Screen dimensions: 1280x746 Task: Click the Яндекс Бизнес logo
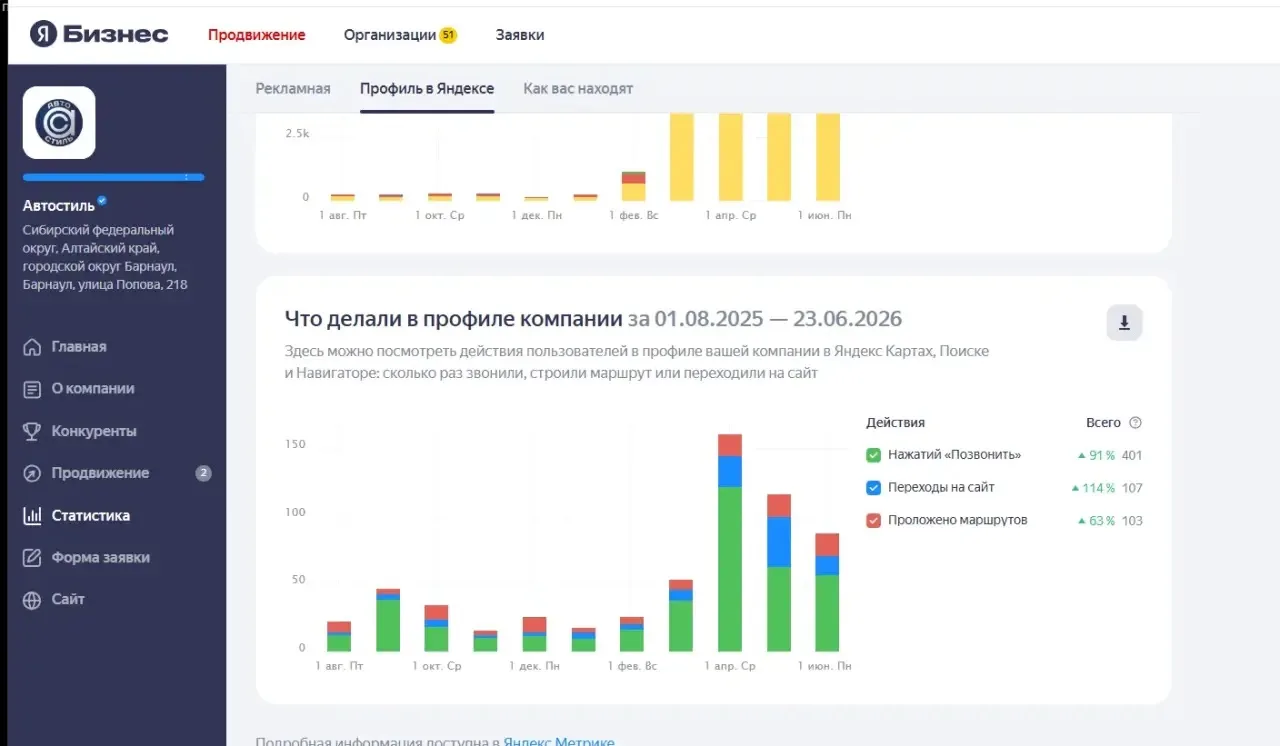(98, 34)
